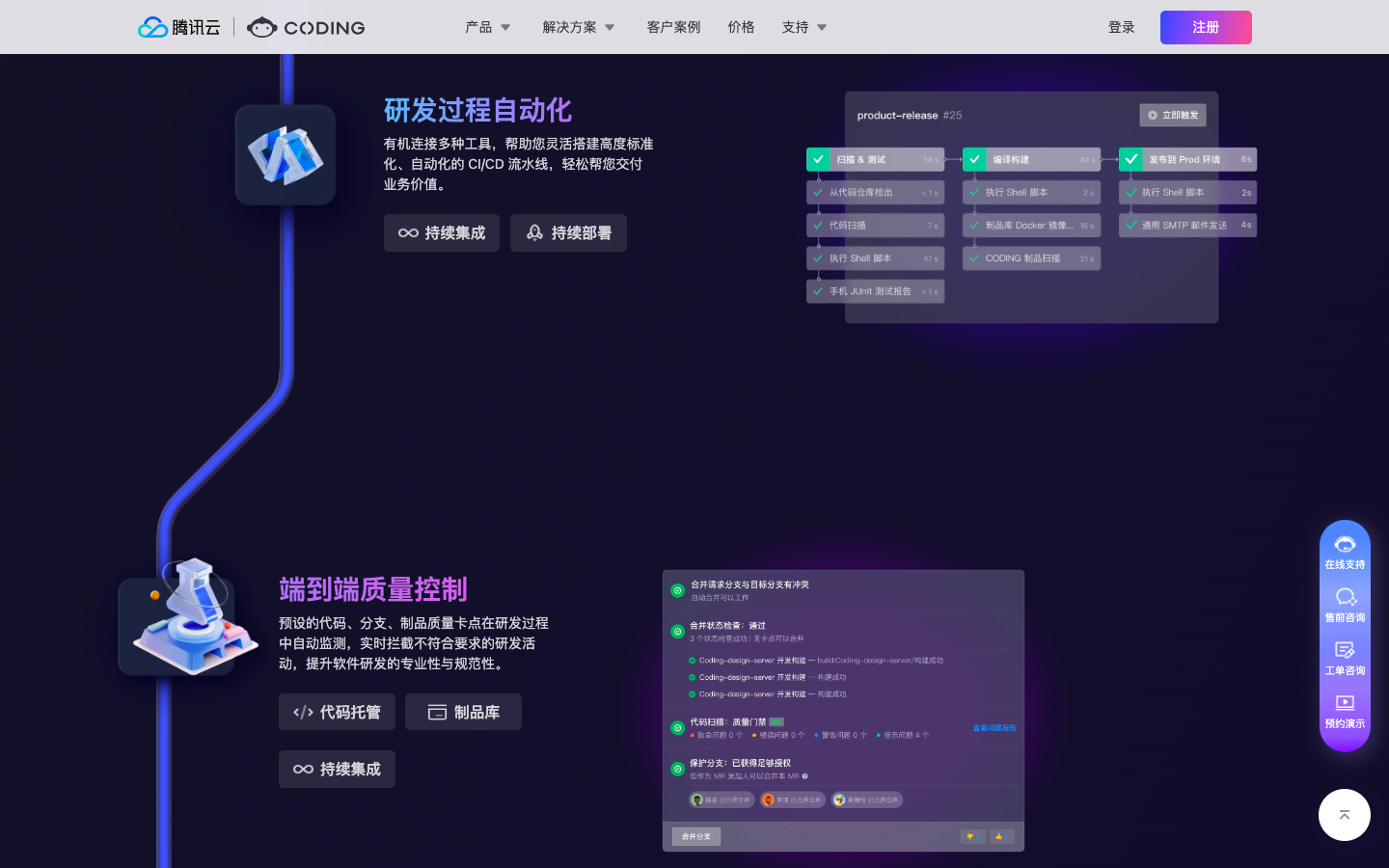
Task: Click the 持续部署 button
Action: 568,233
